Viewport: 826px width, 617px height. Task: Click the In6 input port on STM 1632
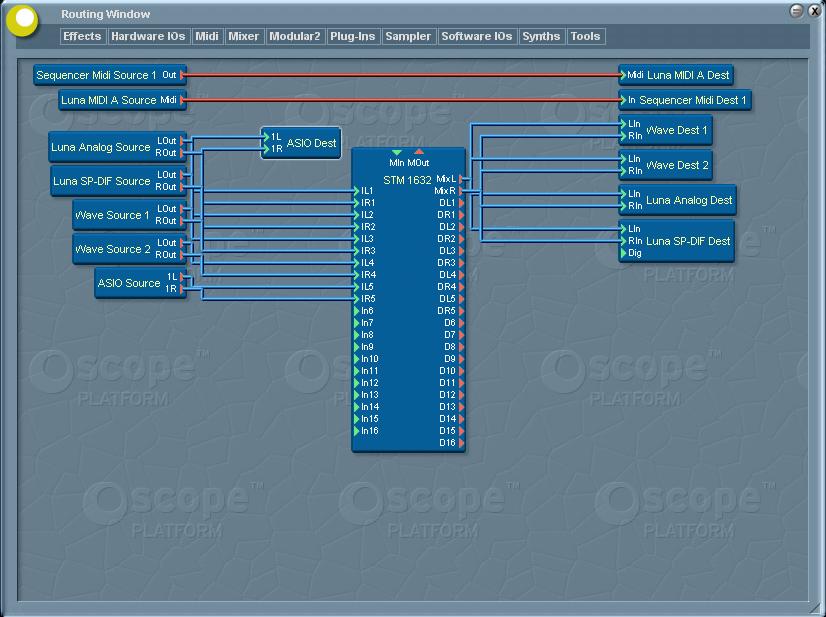coord(357,311)
